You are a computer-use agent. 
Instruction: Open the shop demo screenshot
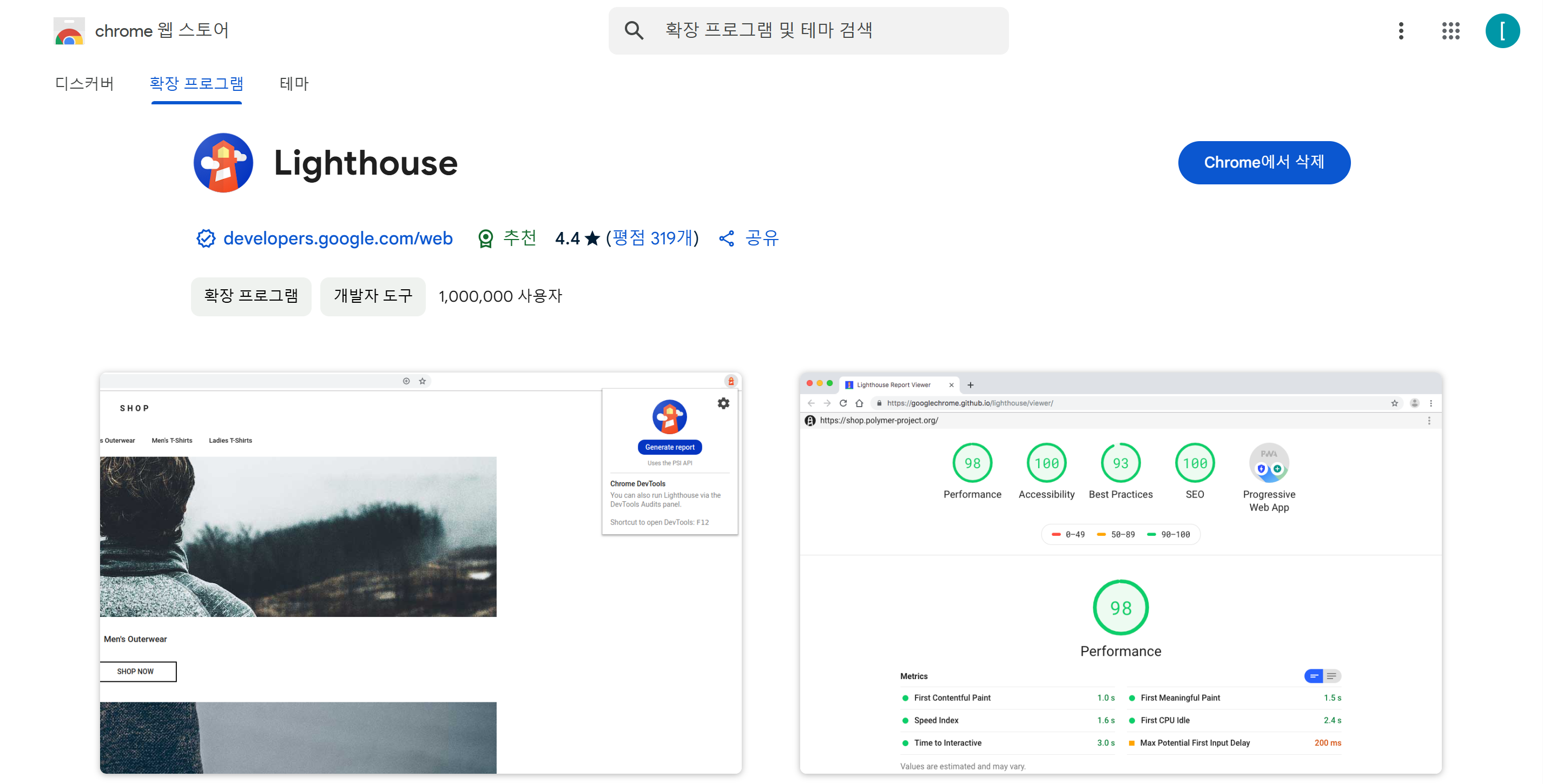click(419, 575)
